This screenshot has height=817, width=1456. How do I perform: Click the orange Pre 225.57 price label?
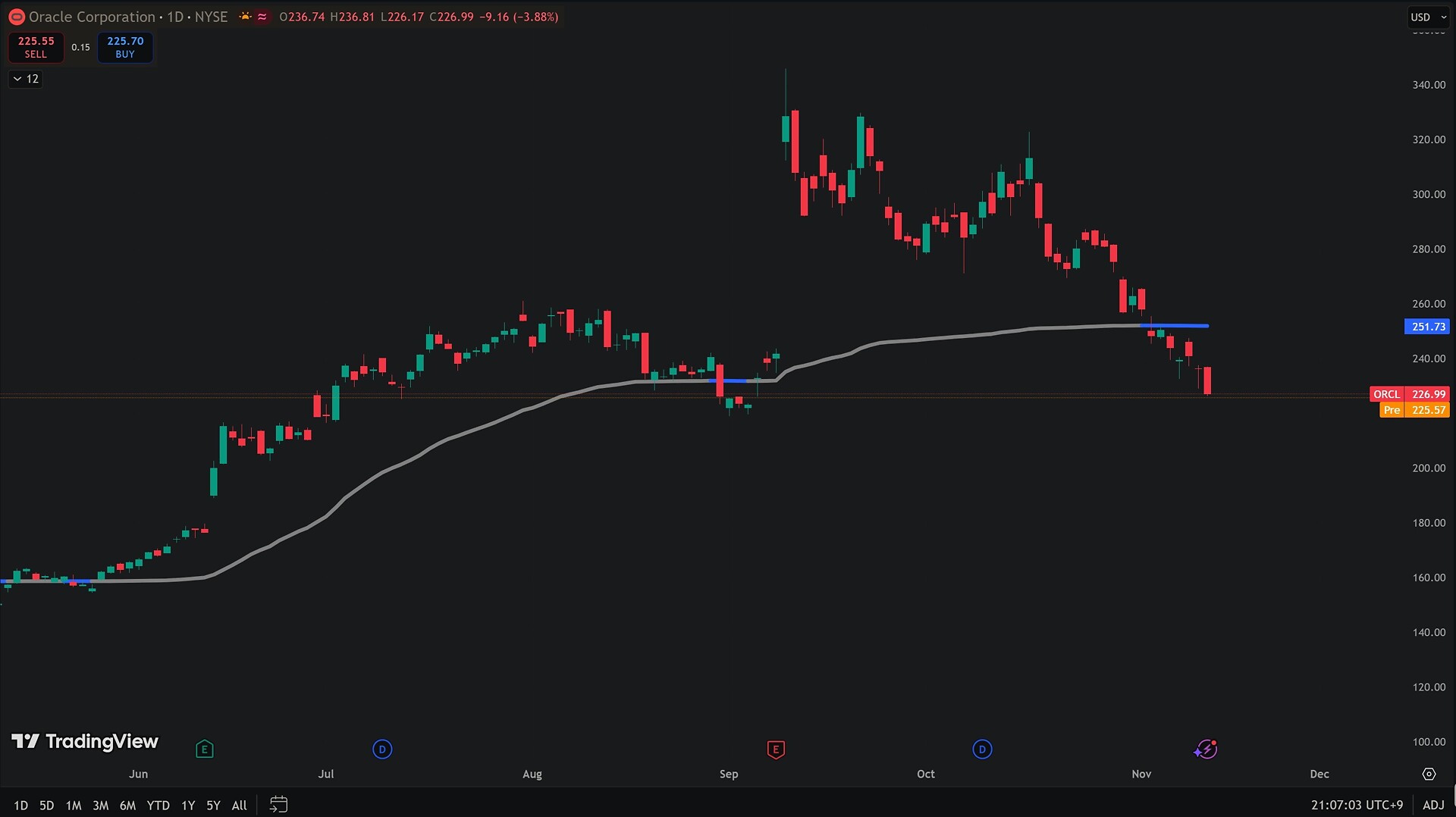pyautogui.click(x=1414, y=410)
